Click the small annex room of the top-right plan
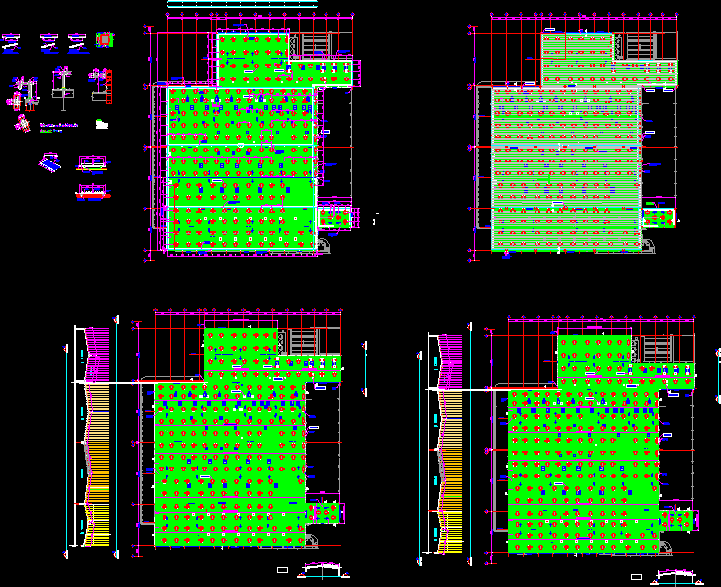 coord(658,216)
